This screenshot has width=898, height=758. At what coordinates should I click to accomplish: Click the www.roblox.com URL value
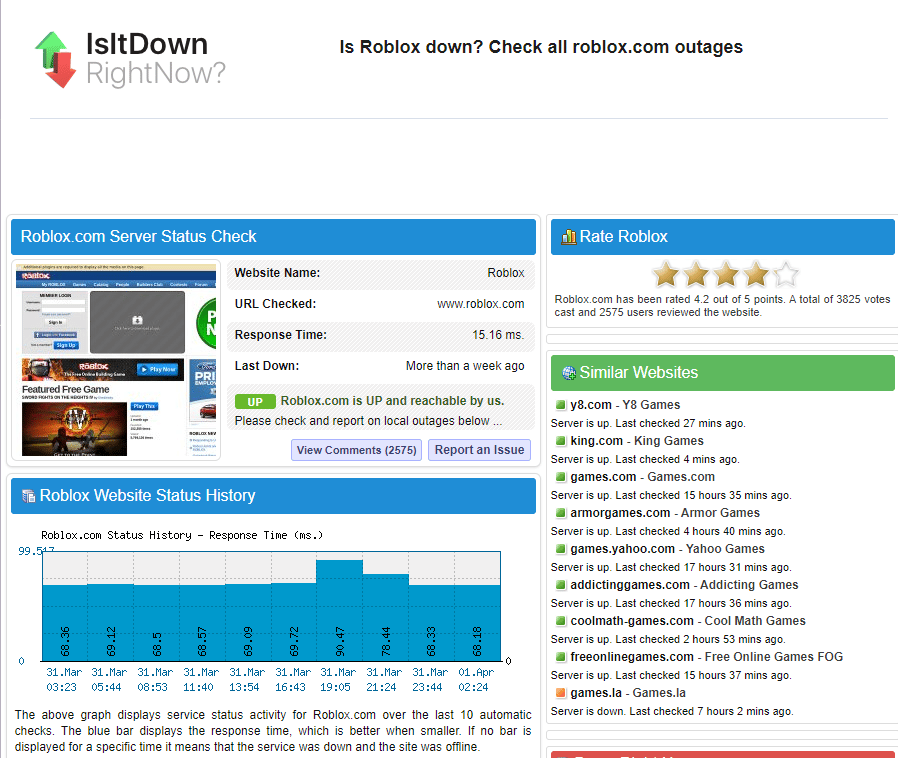pos(480,304)
